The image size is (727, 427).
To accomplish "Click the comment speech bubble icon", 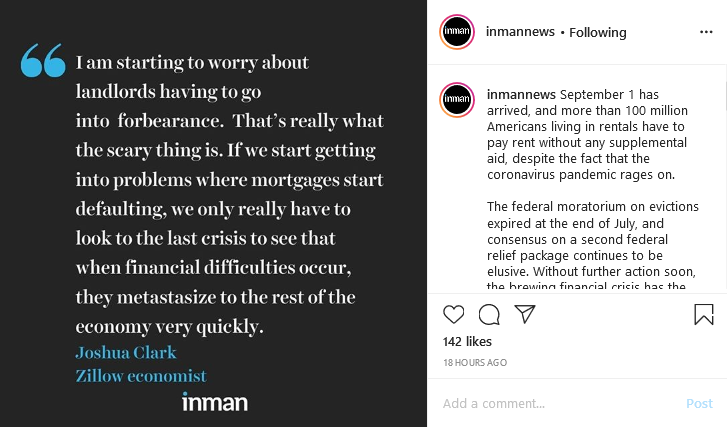I will pos(489,314).
